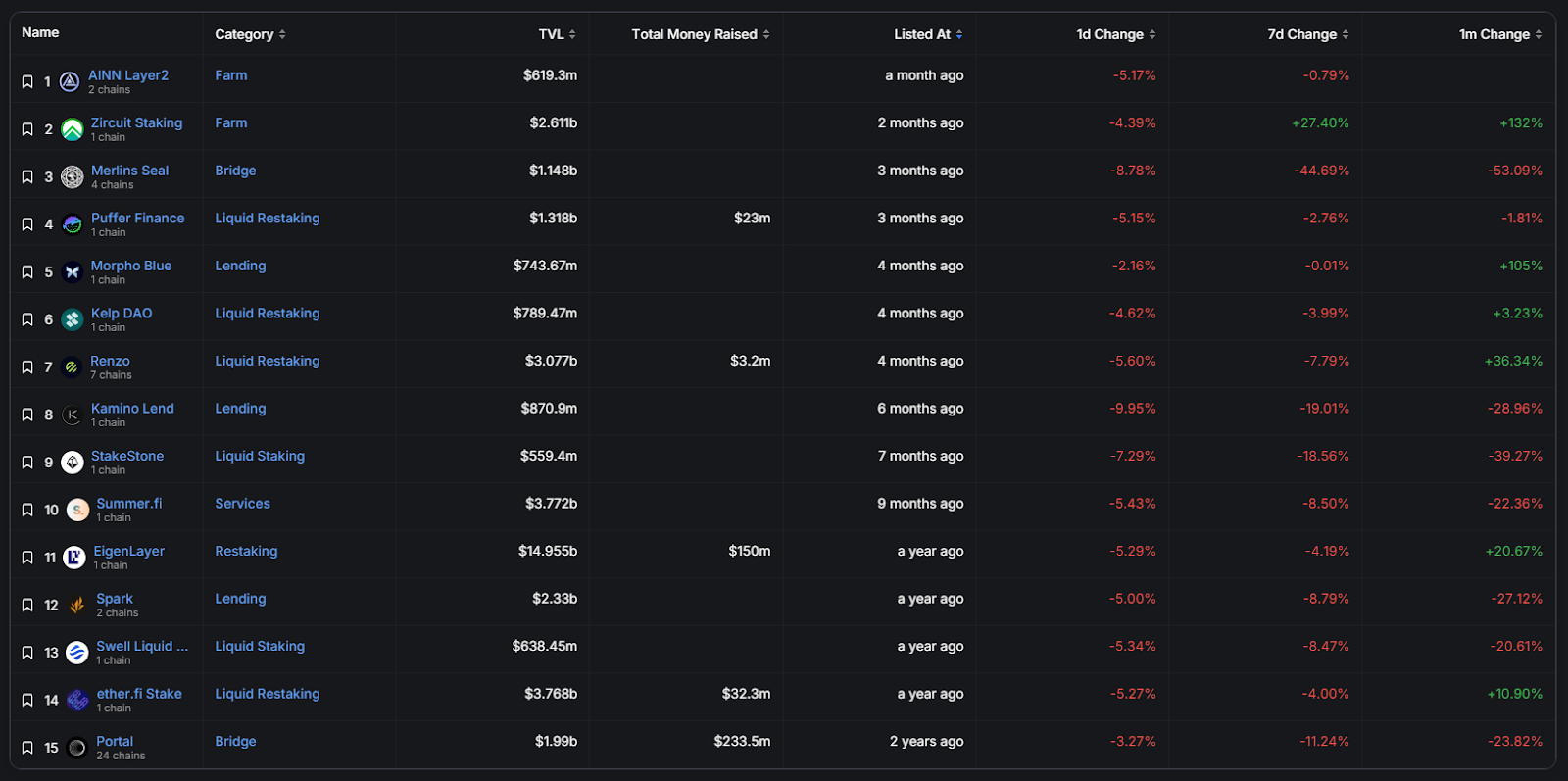Bookmark the Kelp DAO row
The image size is (1568, 781).
[27, 319]
